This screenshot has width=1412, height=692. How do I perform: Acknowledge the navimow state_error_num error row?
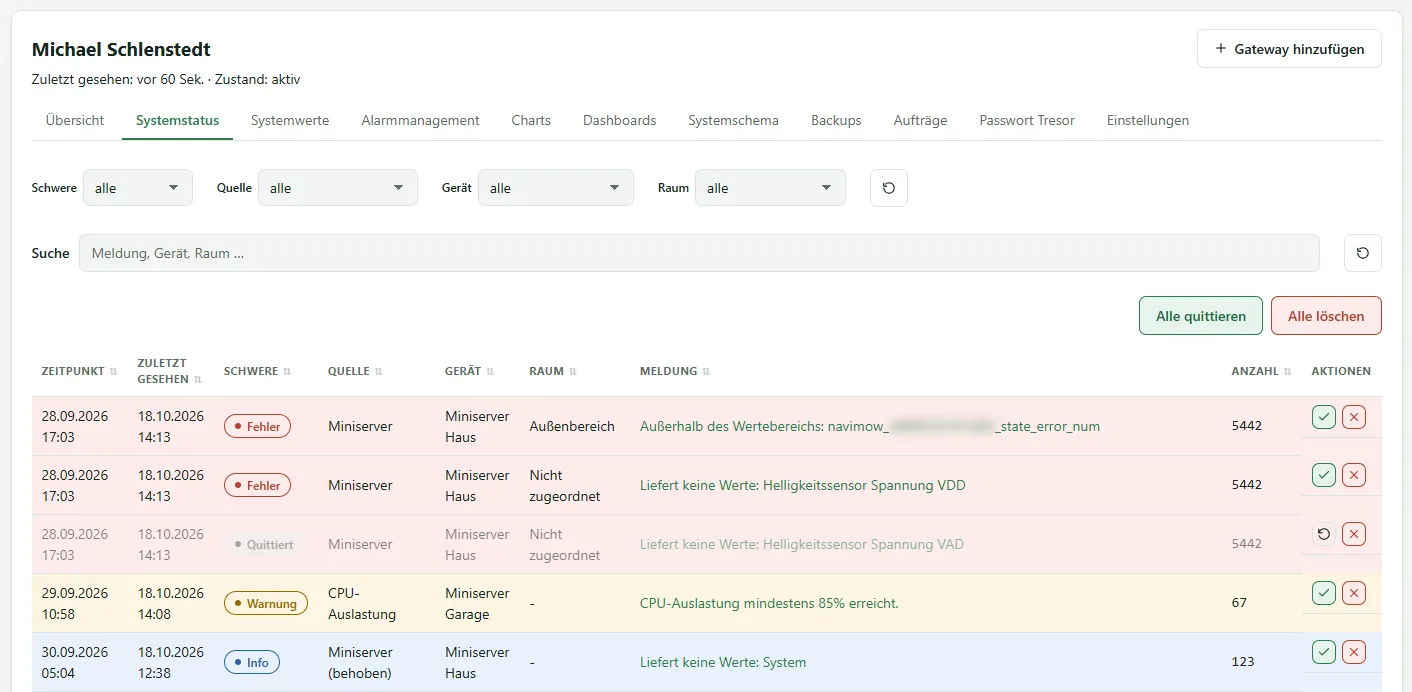[x=1324, y=417]
